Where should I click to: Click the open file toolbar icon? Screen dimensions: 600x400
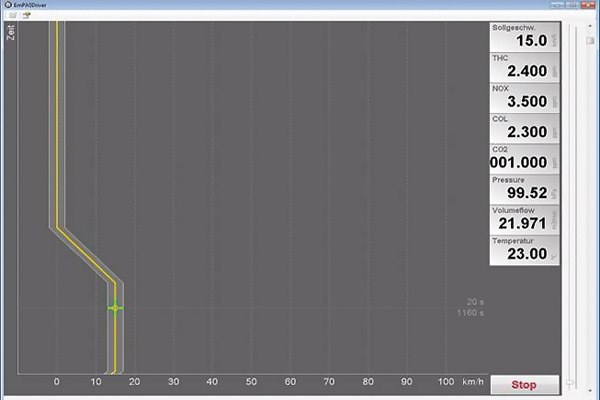[x=12, y=17]
